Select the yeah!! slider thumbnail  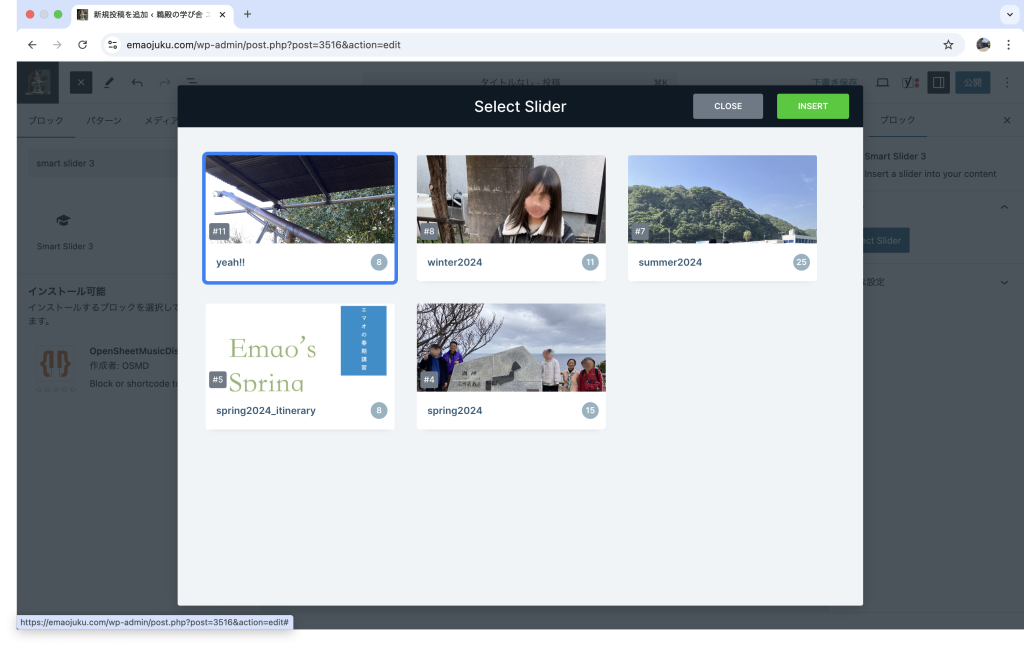click(x=300, y=199)
